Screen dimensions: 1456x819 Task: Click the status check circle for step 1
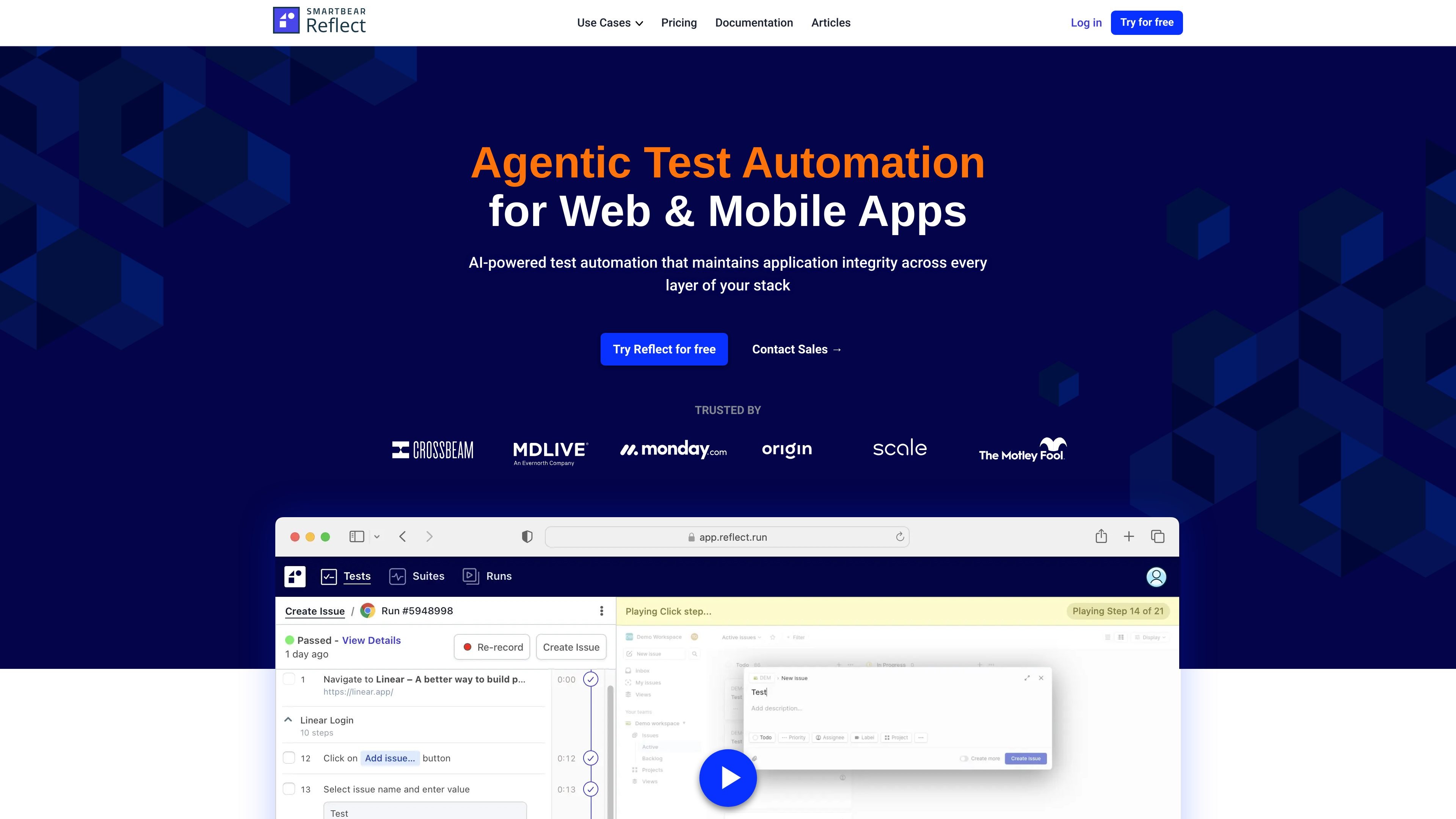pyautogui.click(x=591, y=679)
